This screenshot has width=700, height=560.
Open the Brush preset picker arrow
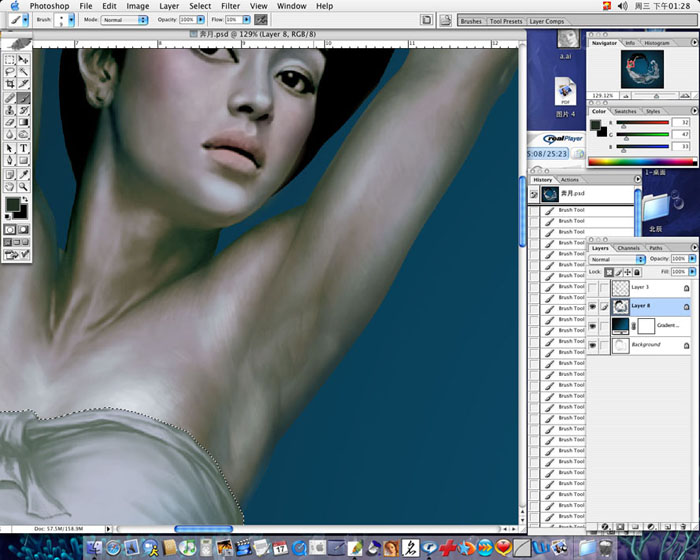71,20
